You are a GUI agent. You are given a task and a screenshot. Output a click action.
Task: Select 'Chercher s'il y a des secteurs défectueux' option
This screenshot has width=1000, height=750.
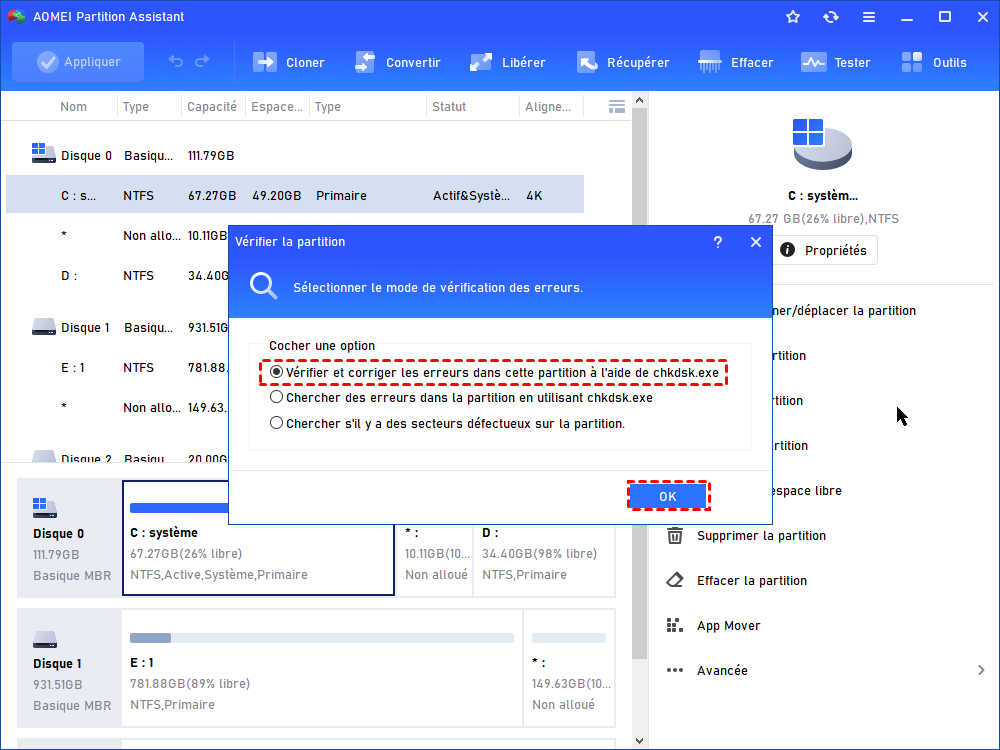tap(276, 423)
